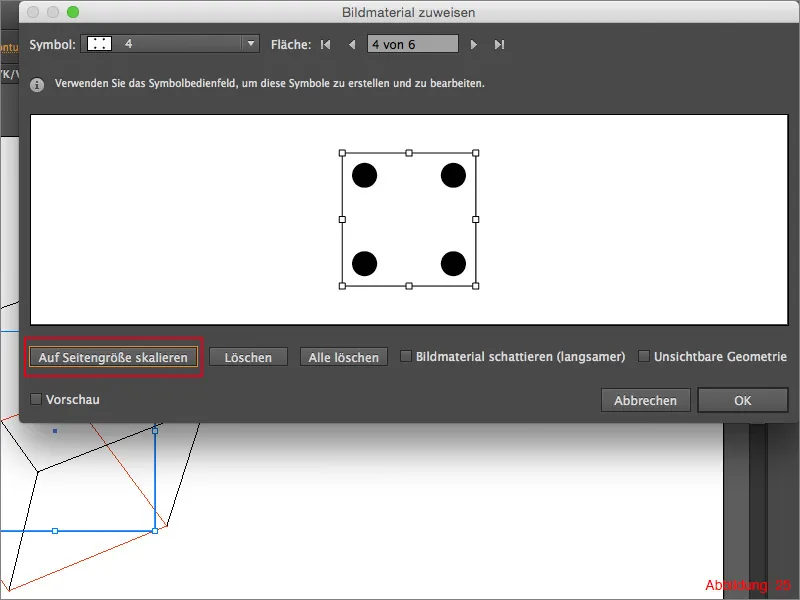This screenshot has height=600, width=800.
Task: Click the Symbol label text
Action: point(53,45)
